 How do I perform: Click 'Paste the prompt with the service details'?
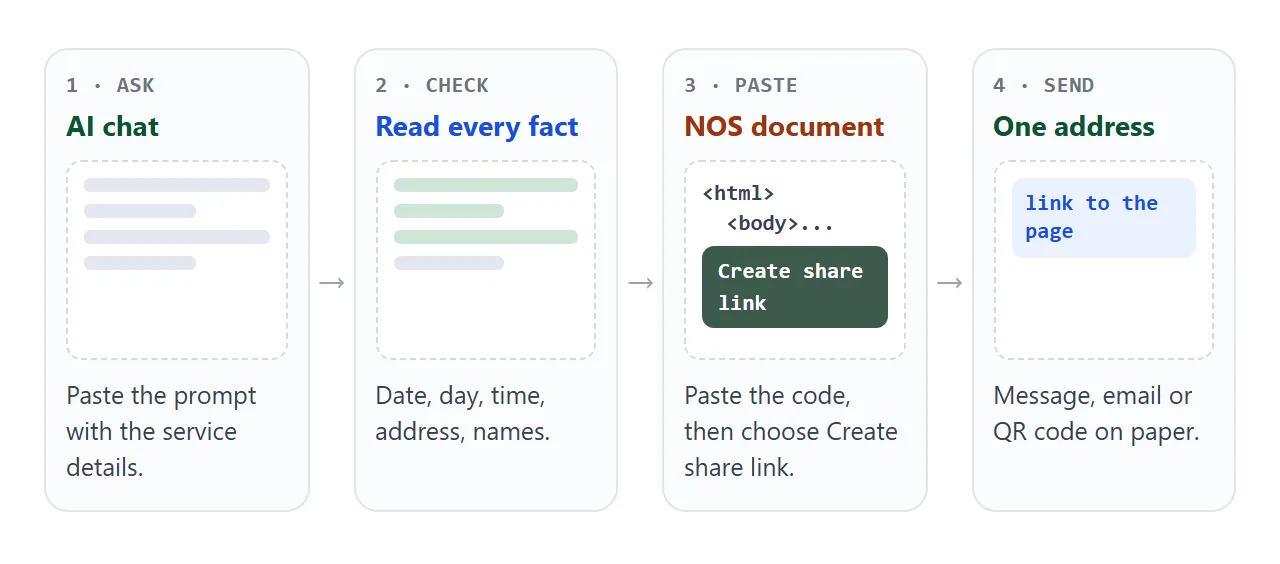tap(161, 432)
